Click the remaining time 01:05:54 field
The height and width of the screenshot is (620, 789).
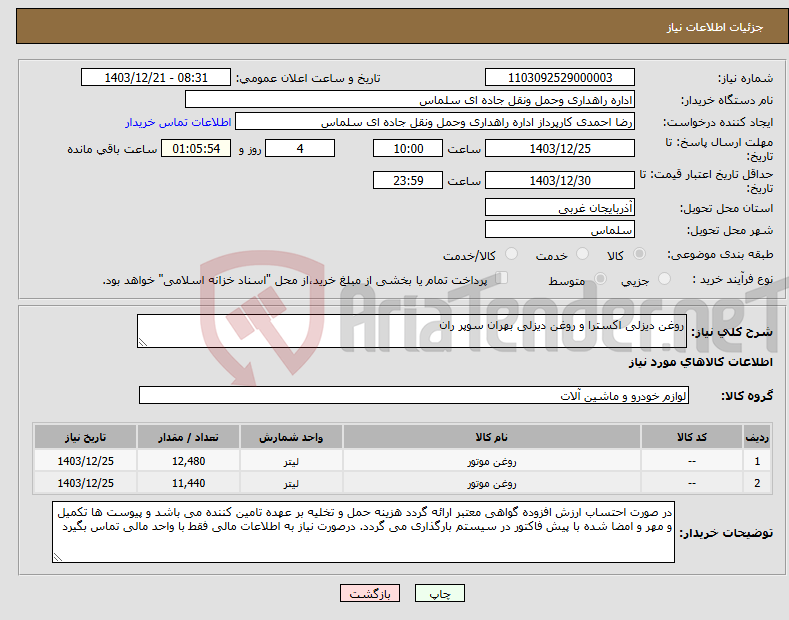tap(196, 148)
